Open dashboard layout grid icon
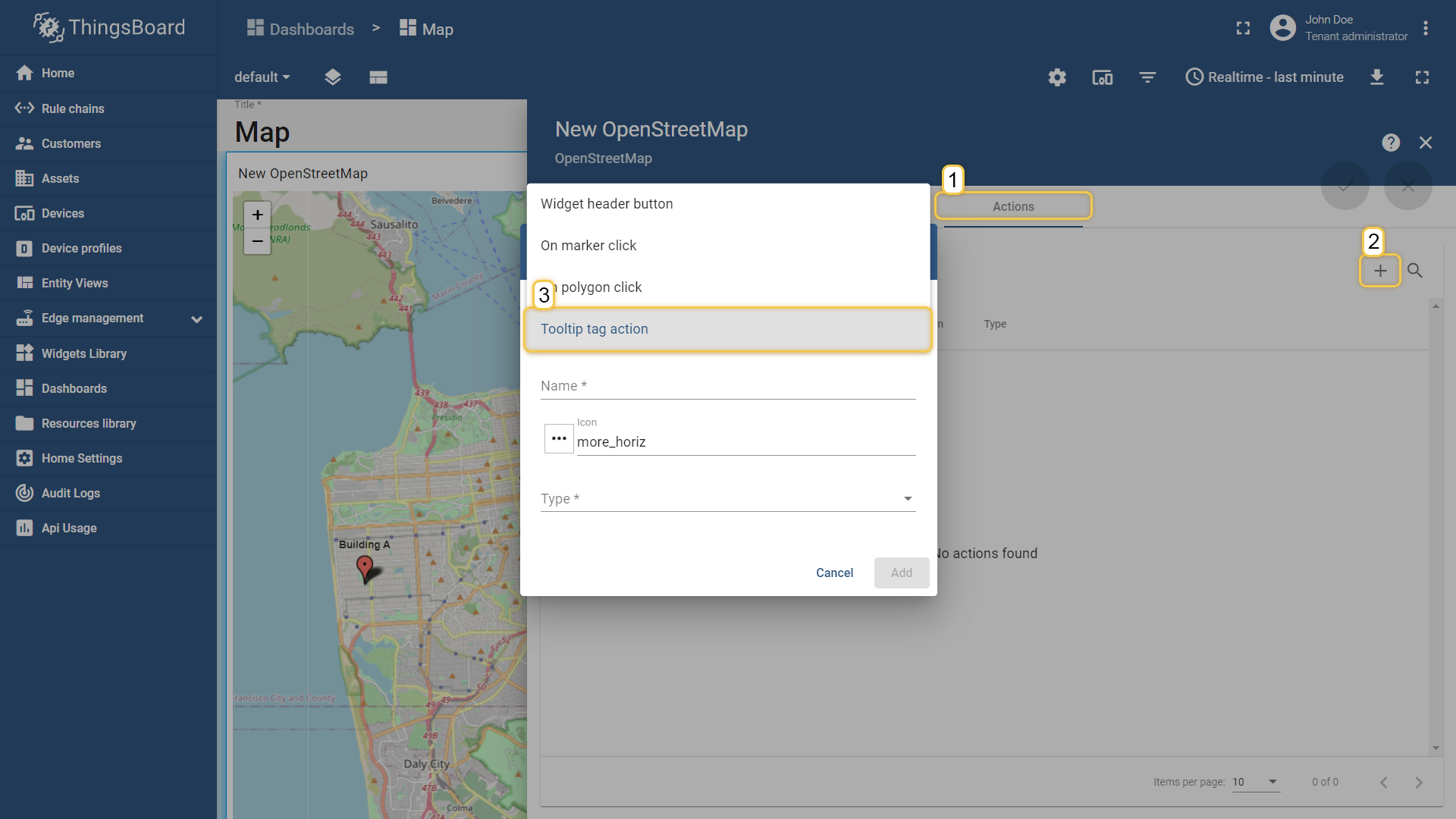1456x819 pixels. click(x=378, y=77)
